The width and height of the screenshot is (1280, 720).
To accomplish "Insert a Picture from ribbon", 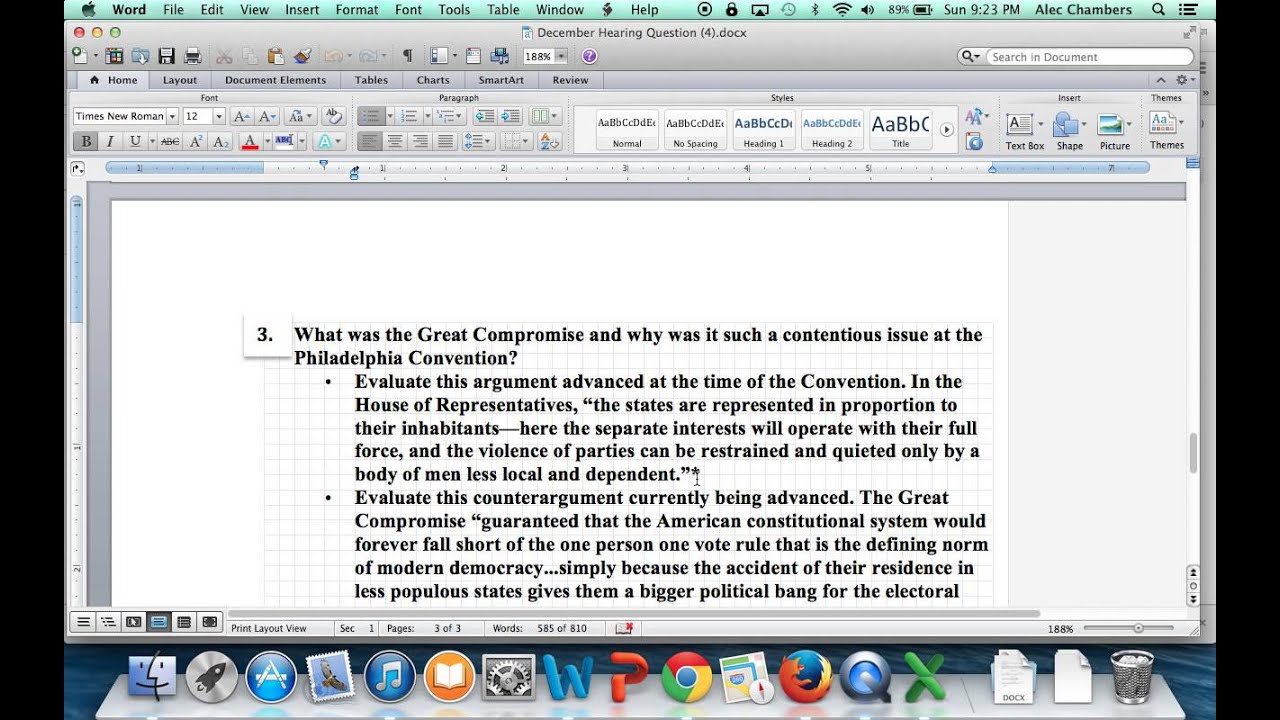I will coord(1114,130).
